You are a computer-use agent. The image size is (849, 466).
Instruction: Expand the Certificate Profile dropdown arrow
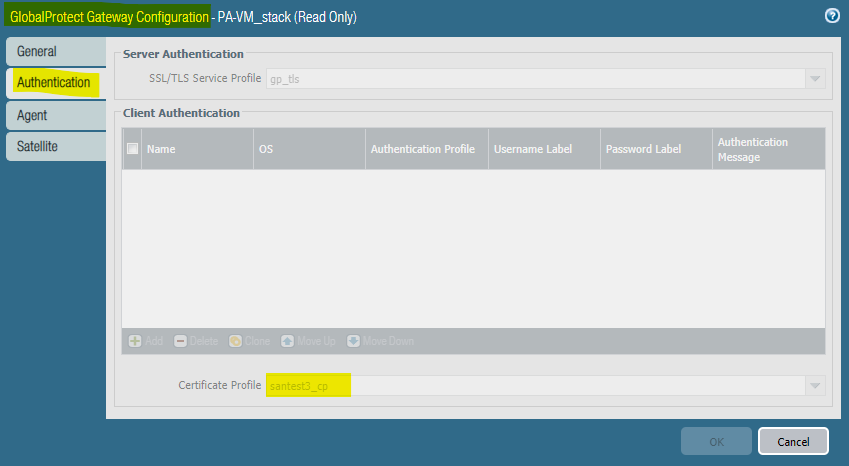coord(815,386)
